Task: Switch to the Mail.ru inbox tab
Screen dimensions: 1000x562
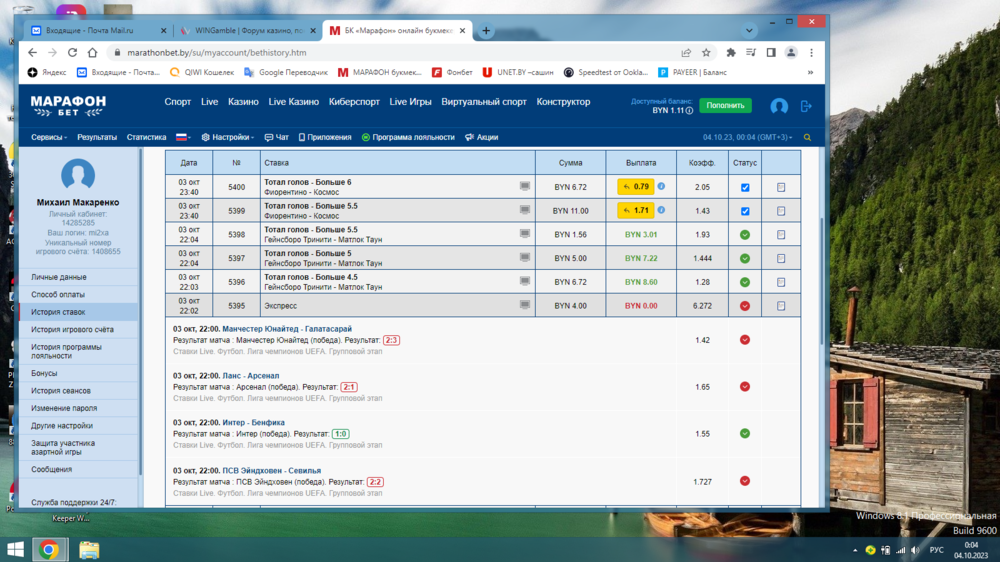Action: pyautogui.click(x=99, y=31)
